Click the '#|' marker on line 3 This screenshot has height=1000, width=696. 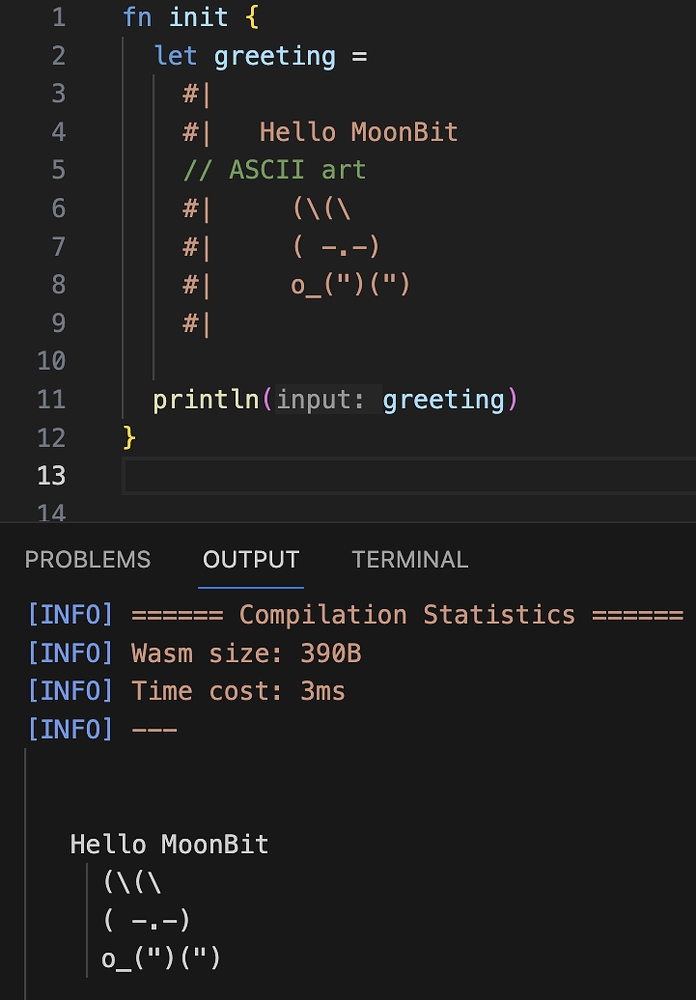[196, 94]
